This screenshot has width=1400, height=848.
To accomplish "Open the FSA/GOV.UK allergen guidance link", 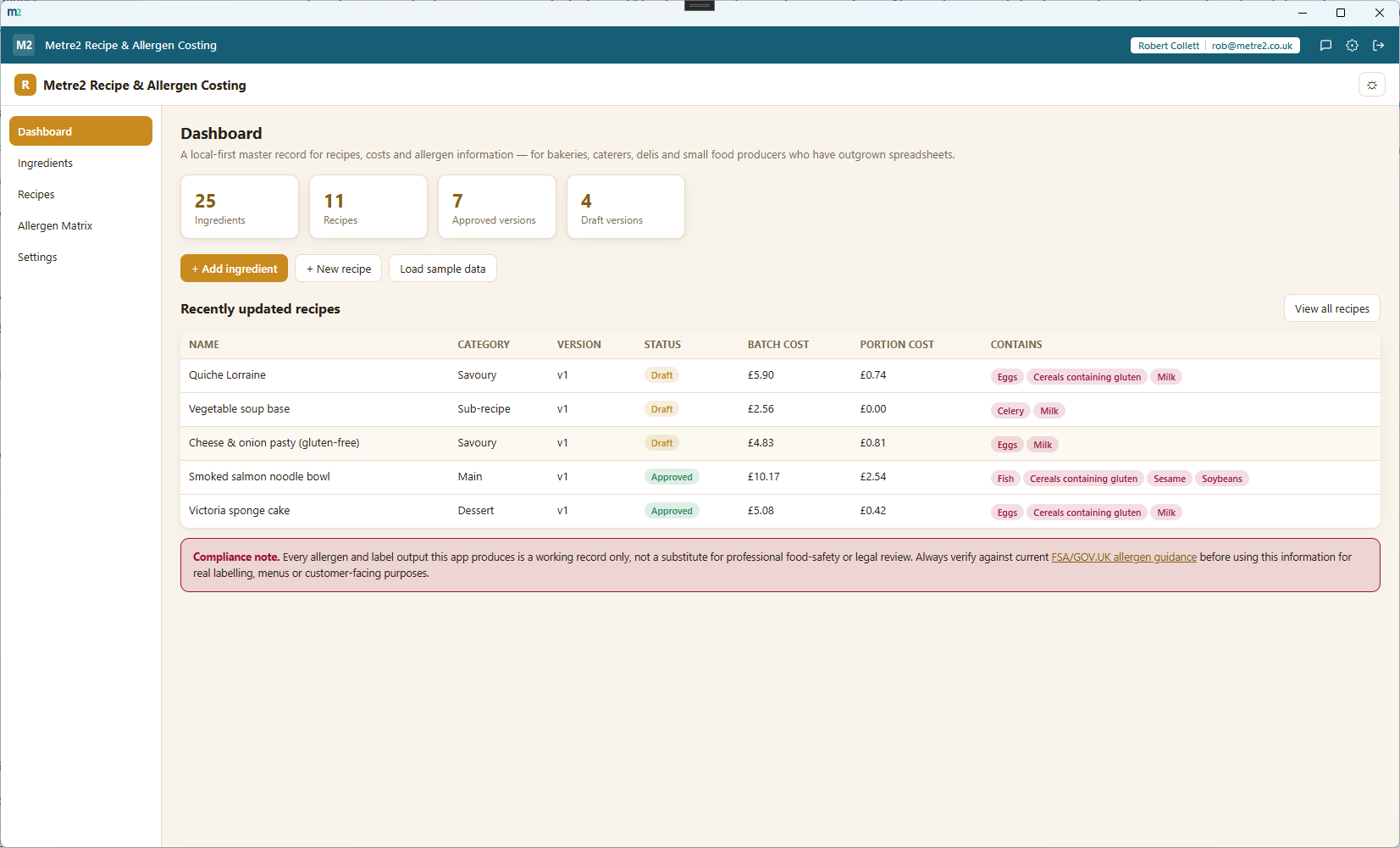I will [x=1124, y=557].
